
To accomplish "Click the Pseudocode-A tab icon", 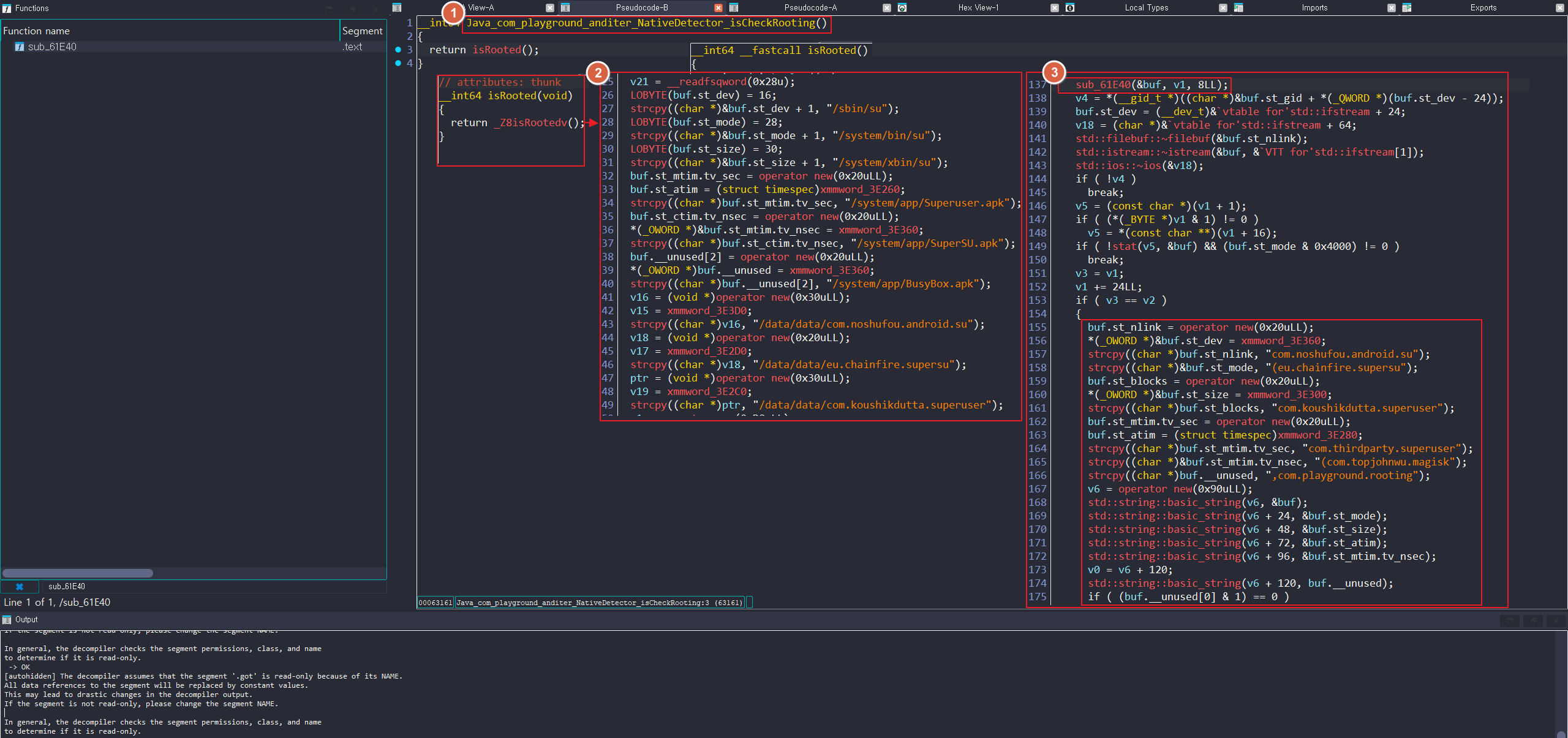I will tap(734, 8).
